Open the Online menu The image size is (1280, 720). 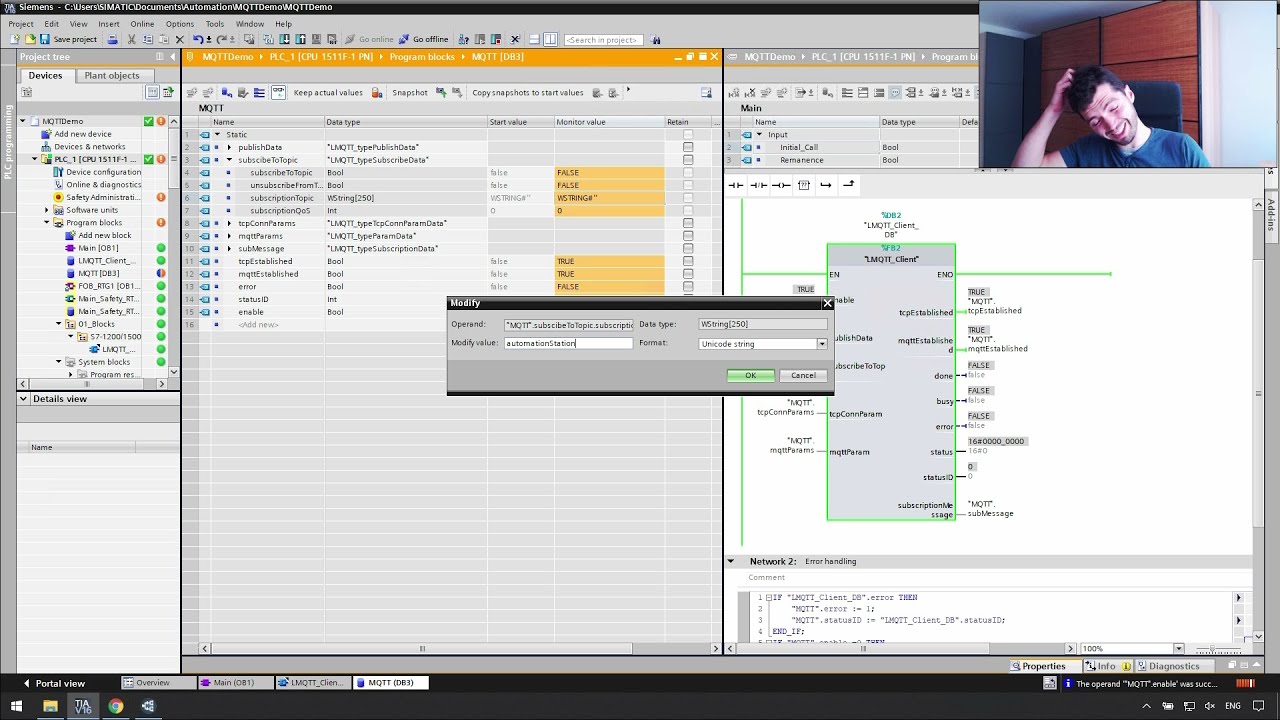(142, 24)
